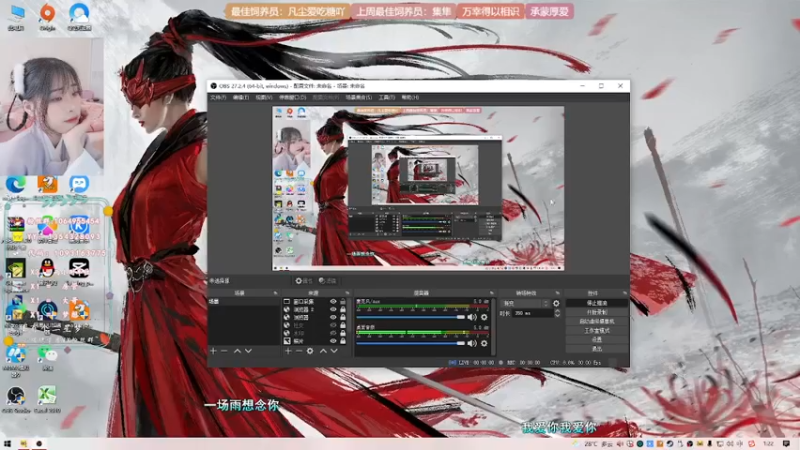800x450 pixels.
Task: Toggle visibility eye for the last image source
Action: 333,341
